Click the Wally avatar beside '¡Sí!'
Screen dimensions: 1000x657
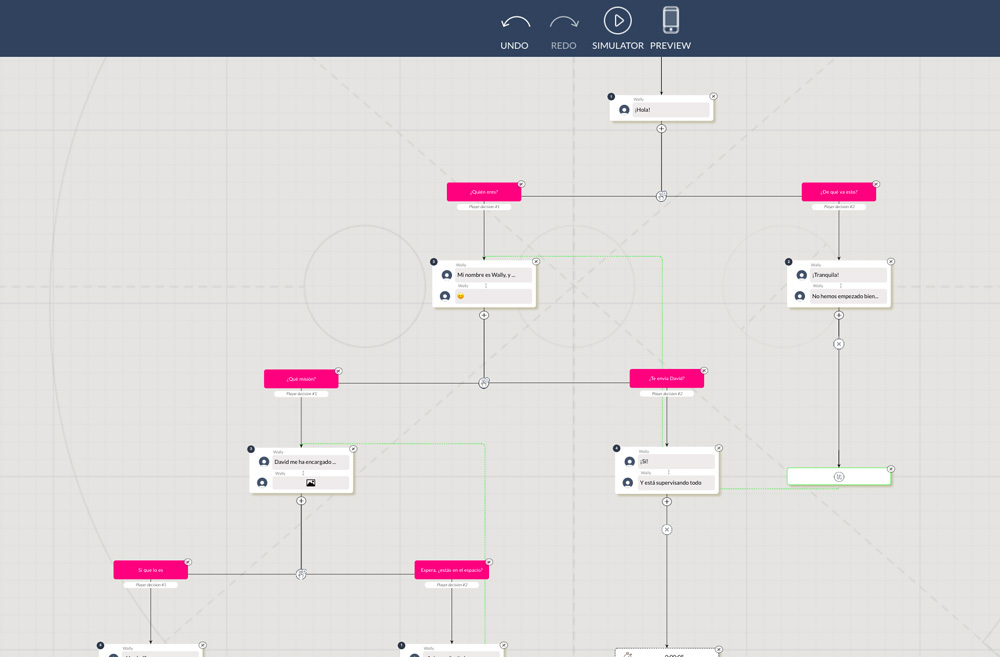(629, 461)
